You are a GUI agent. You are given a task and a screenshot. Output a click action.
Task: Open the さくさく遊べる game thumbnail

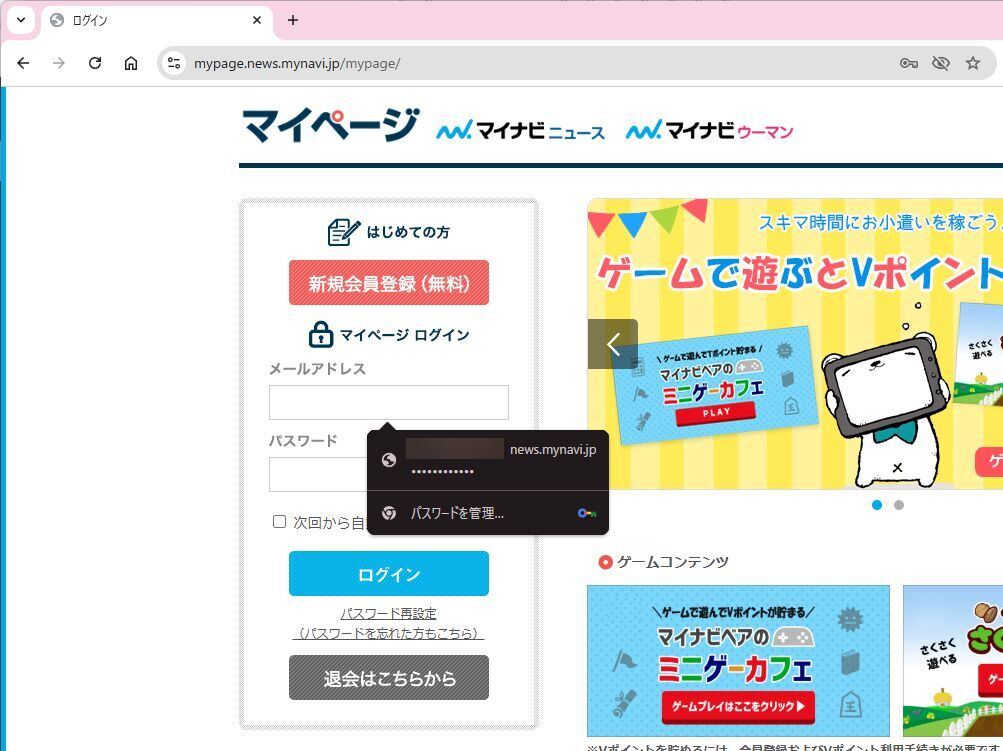[x=953, y=661]
